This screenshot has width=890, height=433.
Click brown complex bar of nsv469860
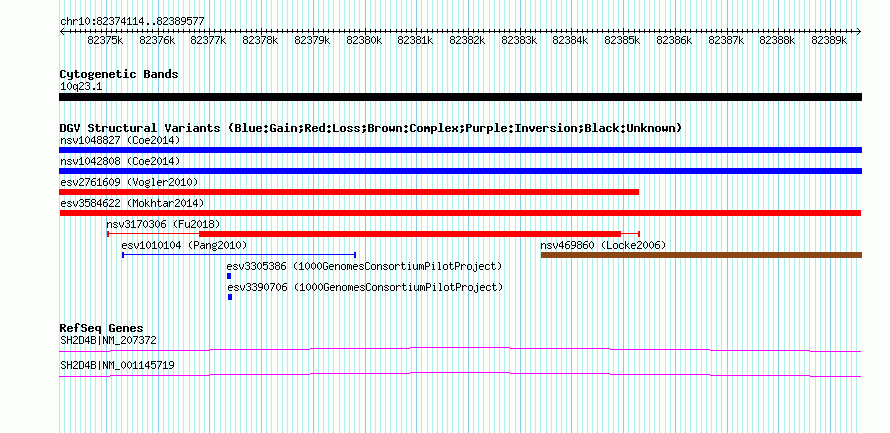click(x=701, y=255)
